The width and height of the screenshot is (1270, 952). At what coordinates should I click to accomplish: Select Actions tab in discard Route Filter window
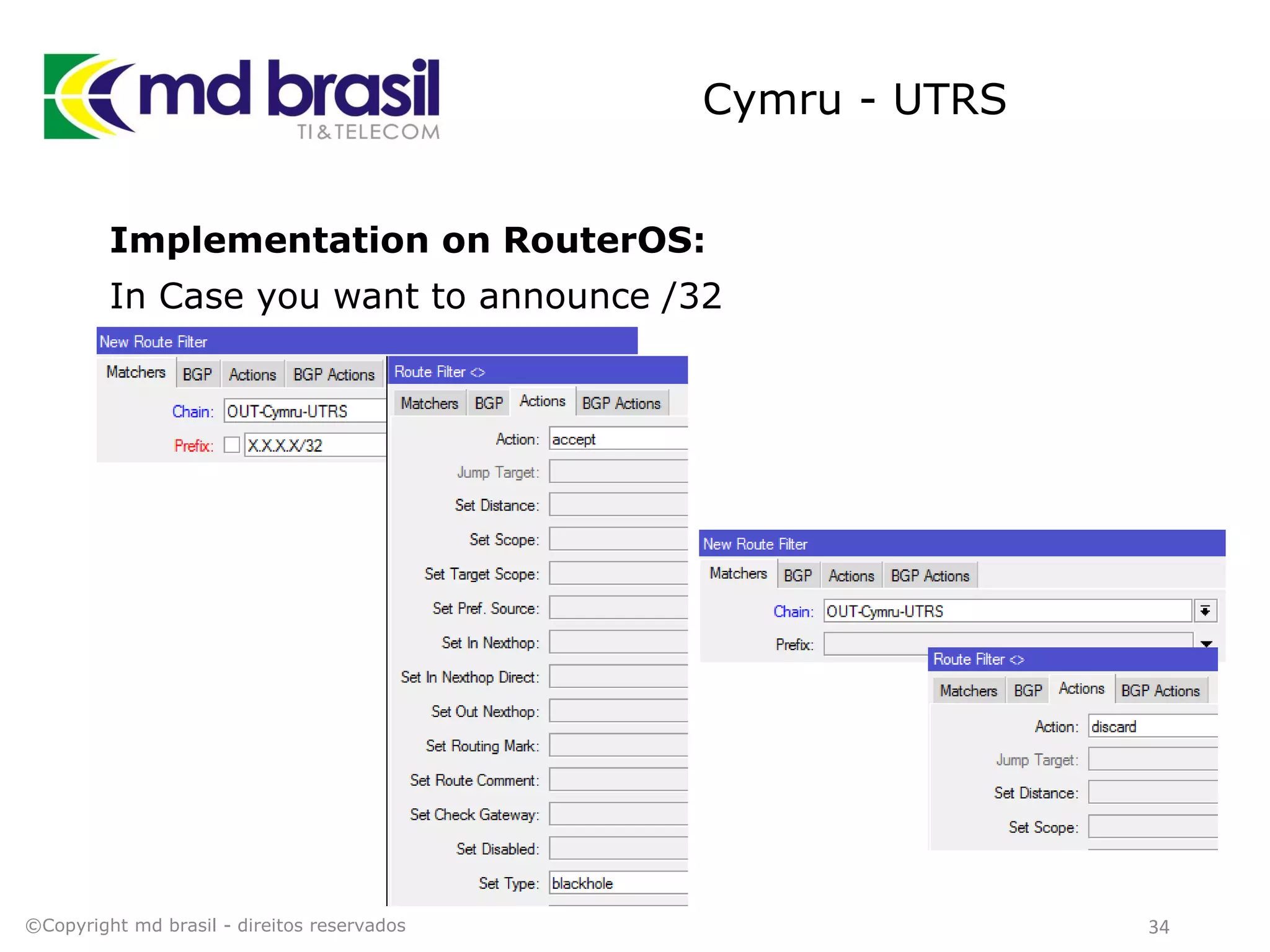[x=1081, y=689]
